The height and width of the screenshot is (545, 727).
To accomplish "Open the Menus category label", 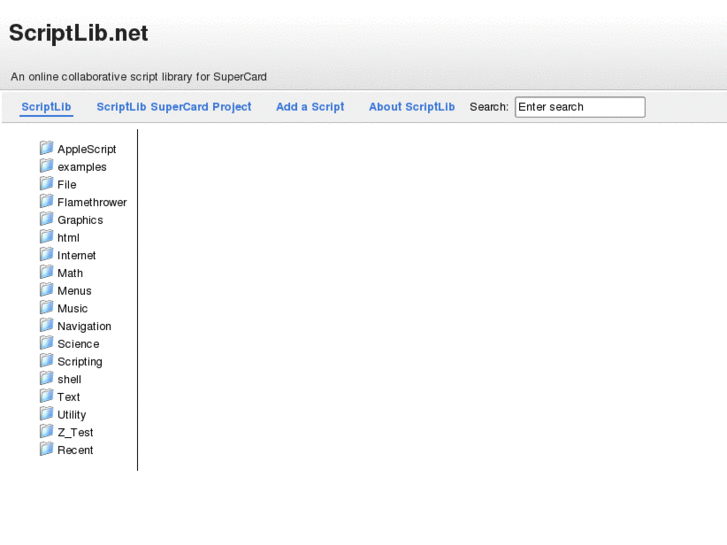I will 74,291.
